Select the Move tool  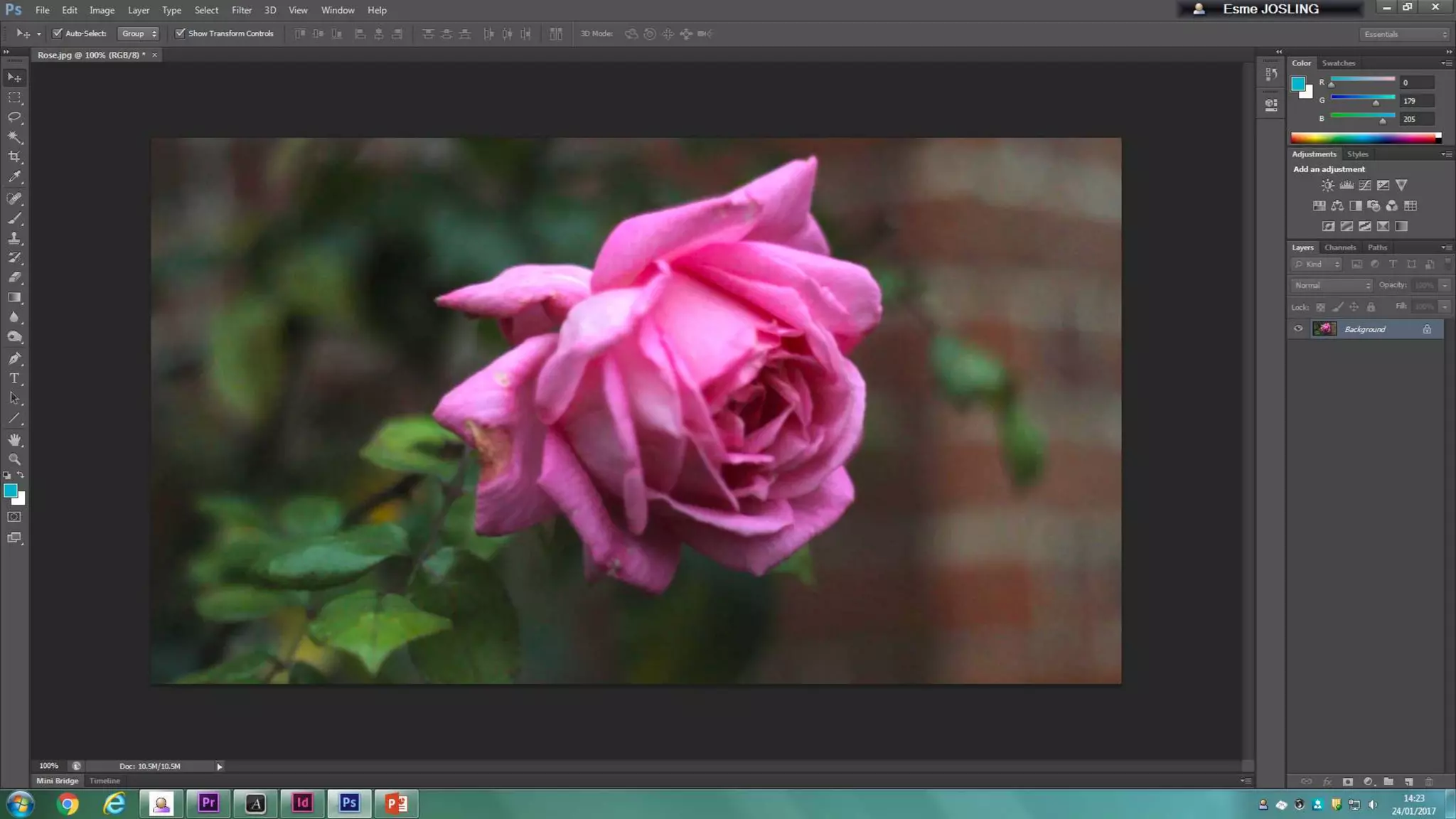tap(14, 77)
